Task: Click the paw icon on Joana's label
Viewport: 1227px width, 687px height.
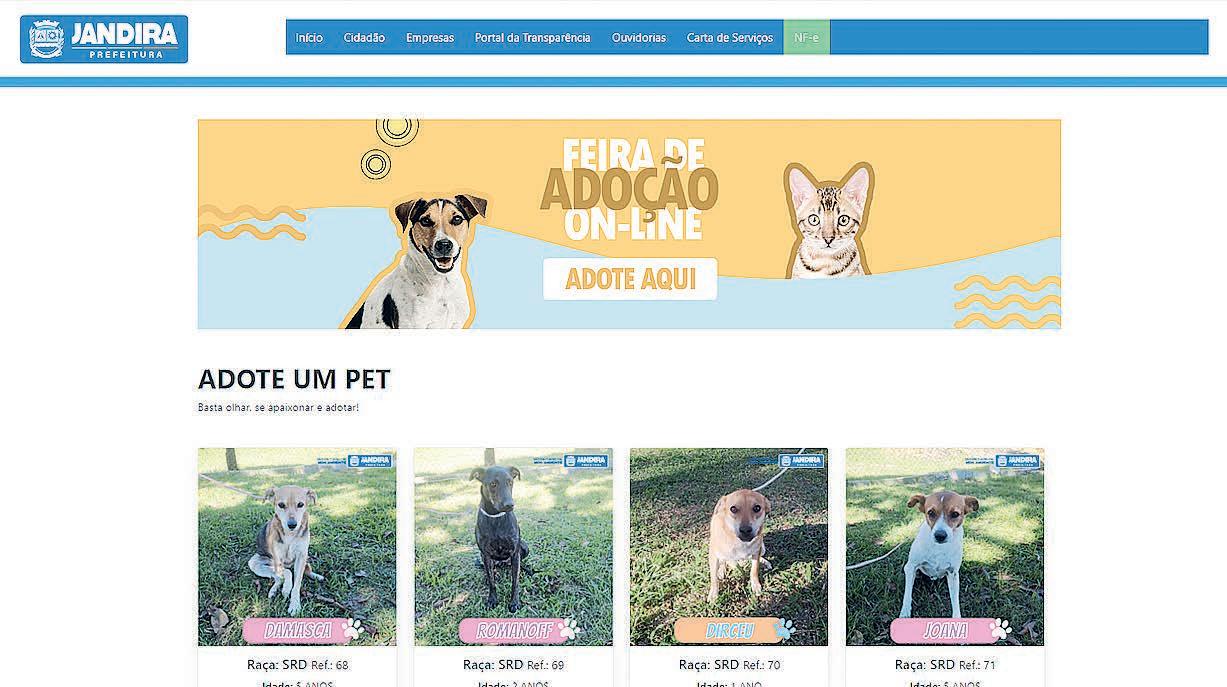Action: click(x=1000, y=629)
